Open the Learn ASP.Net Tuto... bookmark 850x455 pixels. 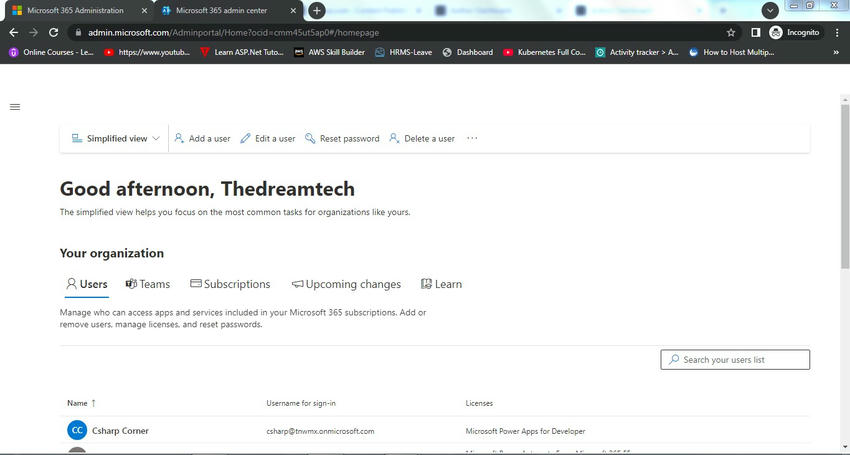242,52
